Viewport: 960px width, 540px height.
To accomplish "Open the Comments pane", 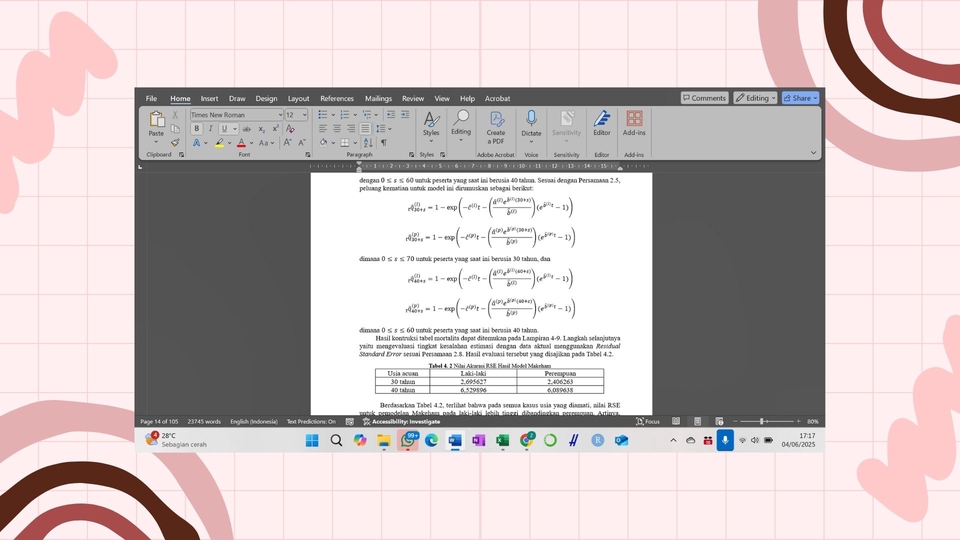I will tap(704, 98).
